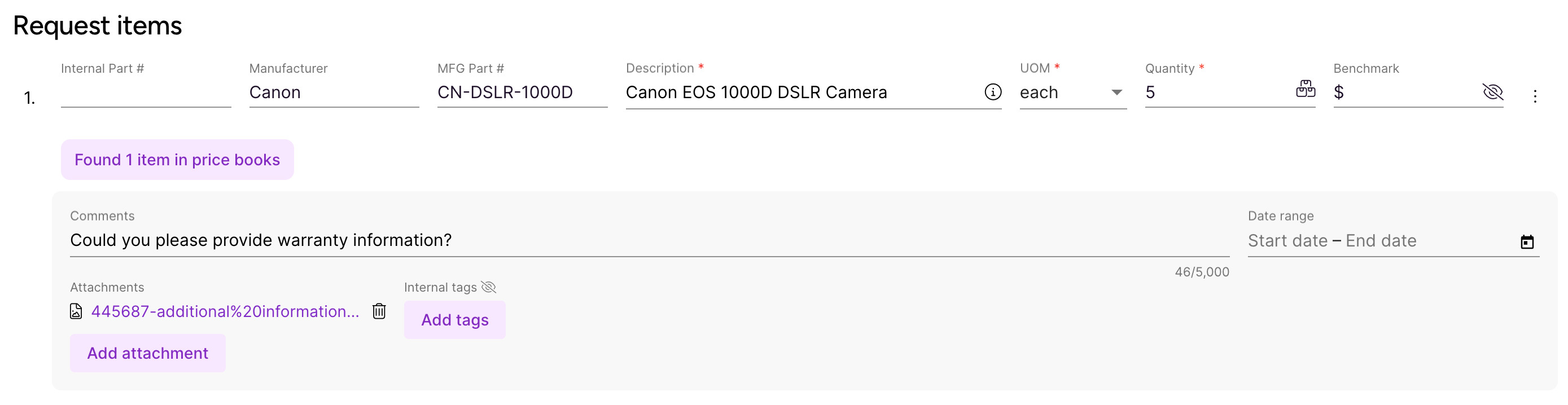The image size is (1568, 405).
Task: Click Found 1 item in price books
Action: tap(177, 160)
